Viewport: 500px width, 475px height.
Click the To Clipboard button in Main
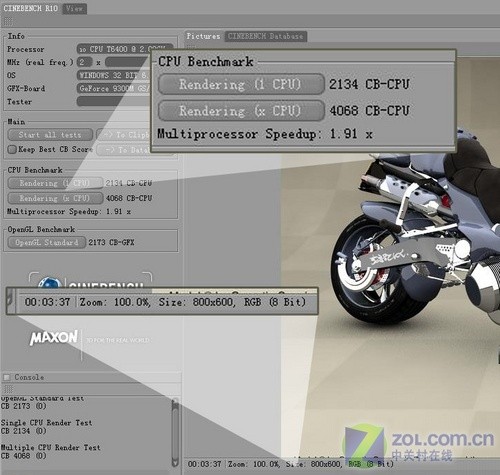123,135
